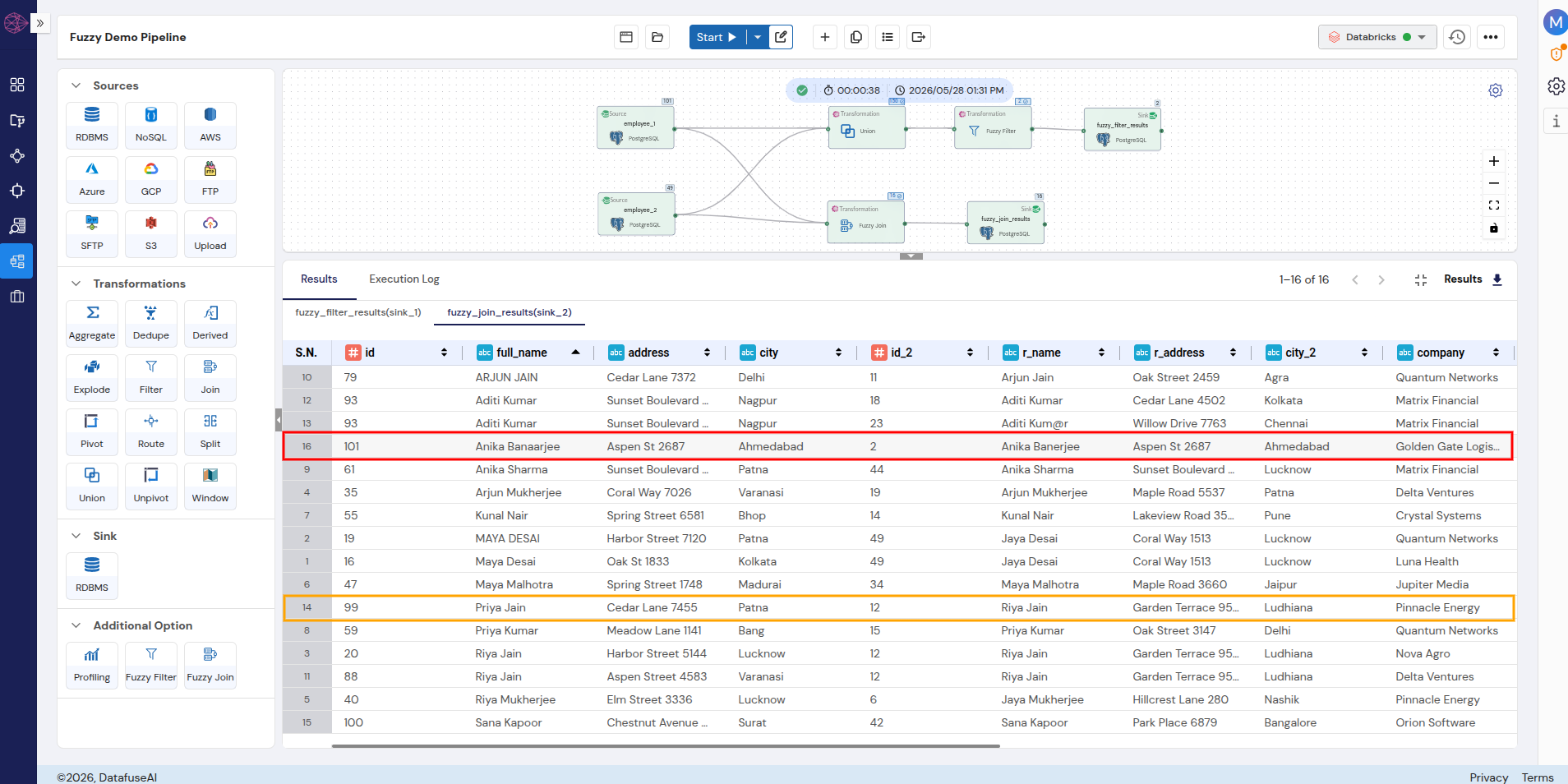Choose the Fuzzy Filter palette option
This screenshot has height=784, width=1568.
point(151,666)
